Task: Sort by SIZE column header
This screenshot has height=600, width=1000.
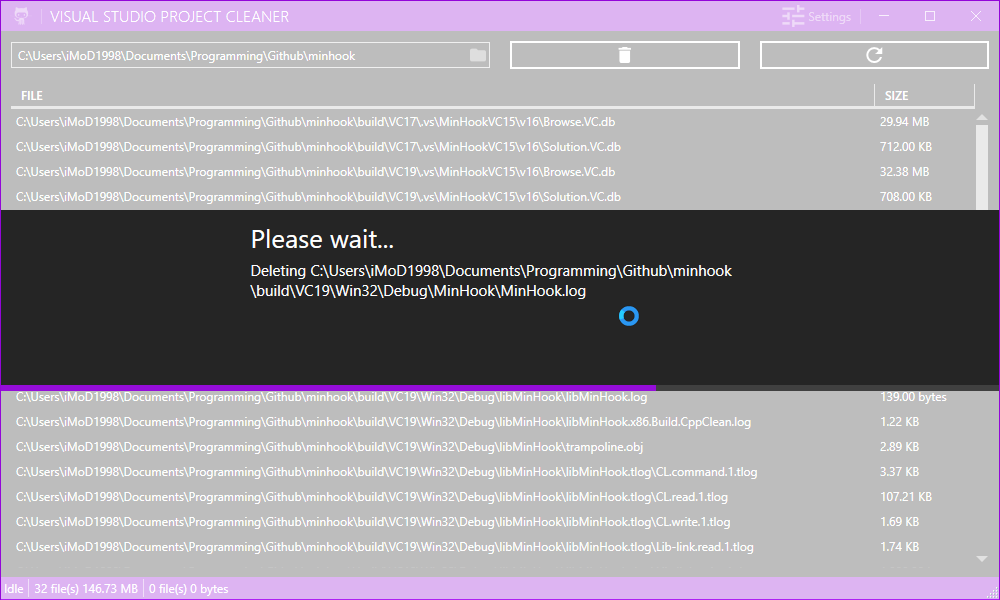Action: (x=896, y=96)
